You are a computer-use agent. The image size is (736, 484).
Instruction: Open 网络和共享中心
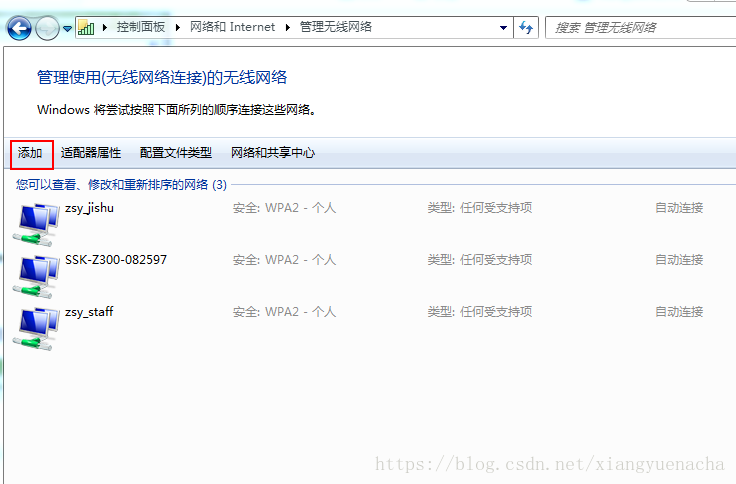pos(273,153)
